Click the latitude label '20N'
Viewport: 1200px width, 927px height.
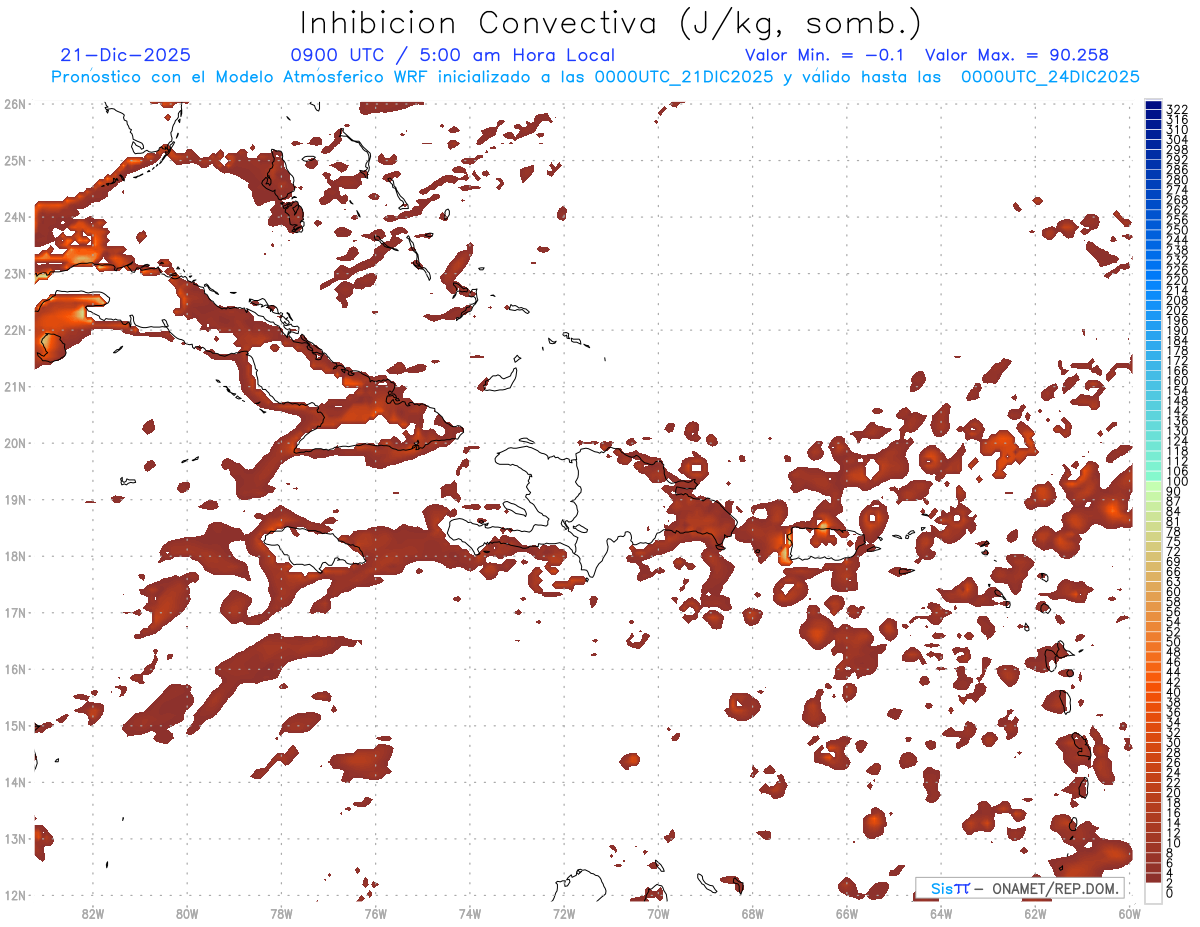15,442
